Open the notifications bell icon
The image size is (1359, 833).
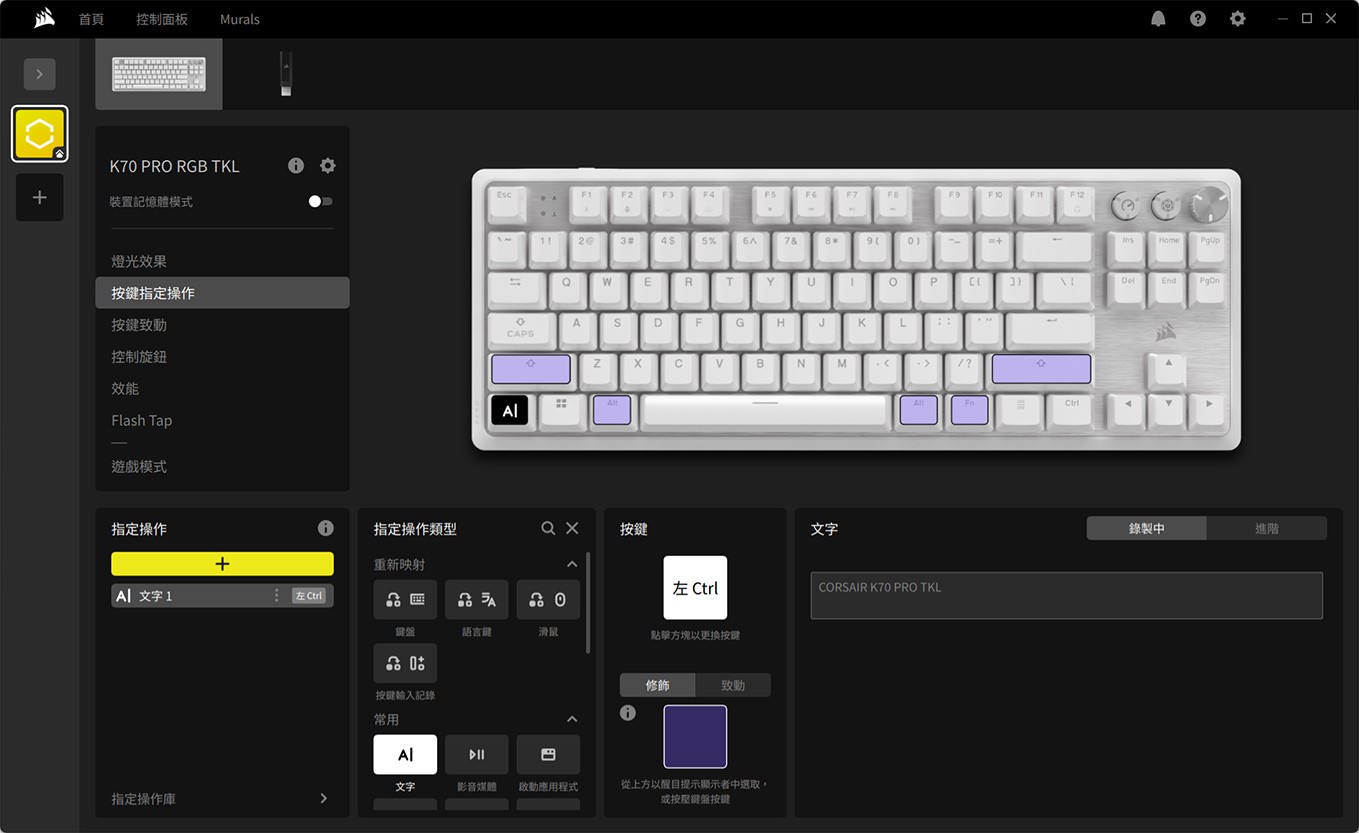(1158, 19)
